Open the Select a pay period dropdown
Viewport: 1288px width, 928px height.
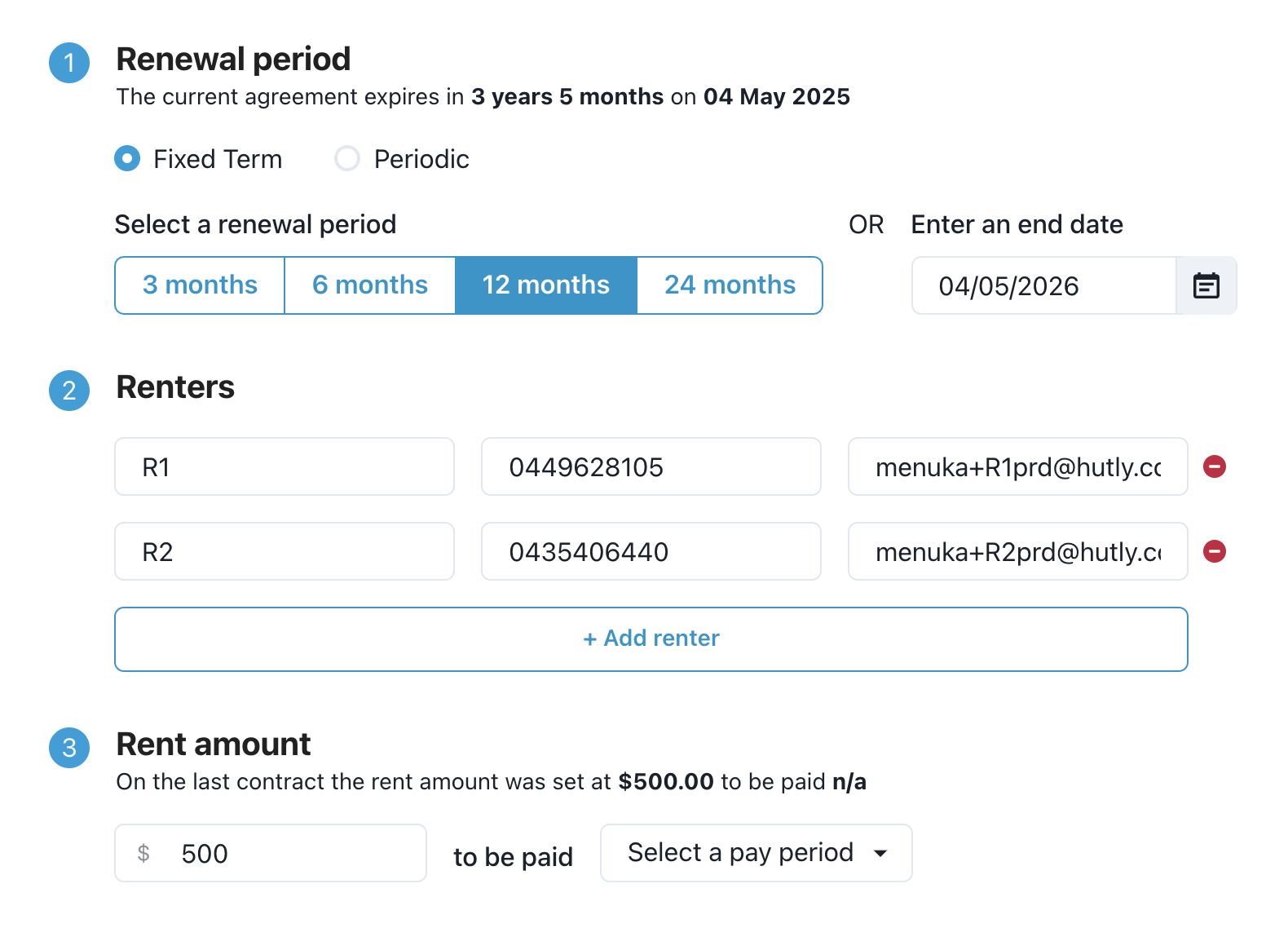[756, 853]
